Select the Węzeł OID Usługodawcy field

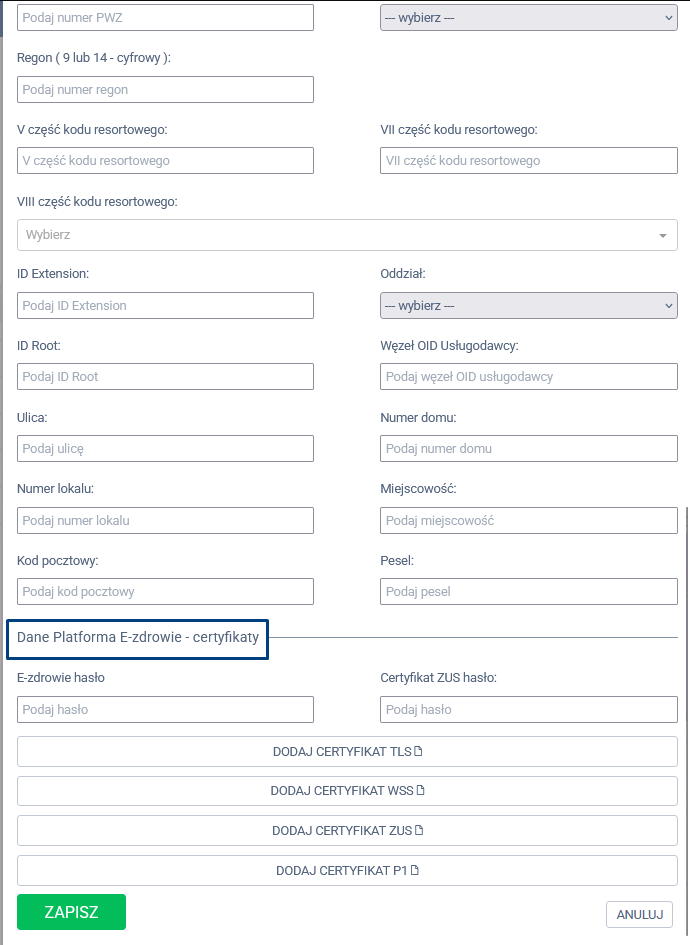coord(528,376)
